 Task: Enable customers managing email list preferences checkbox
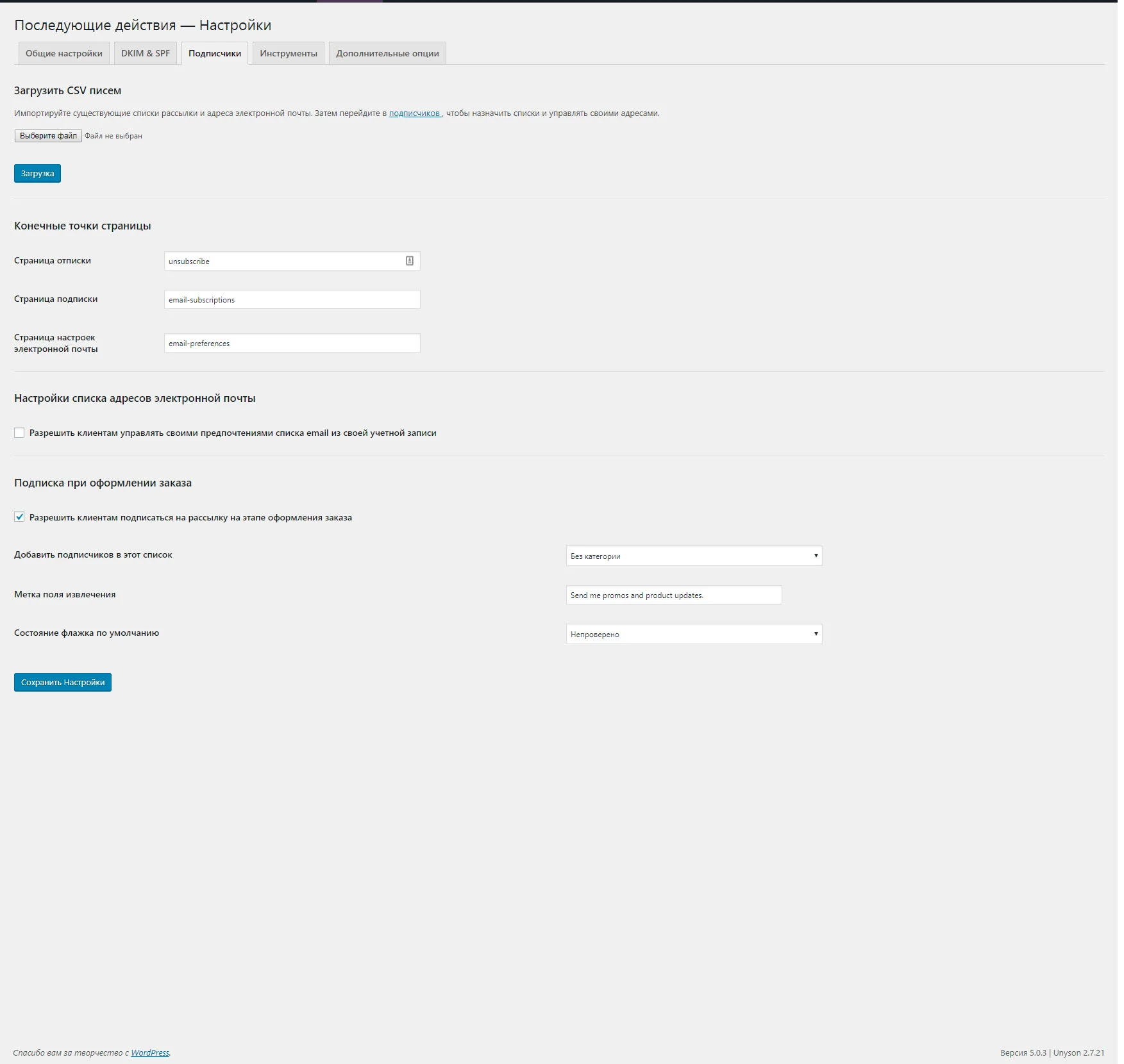click(x=19, y=433)
